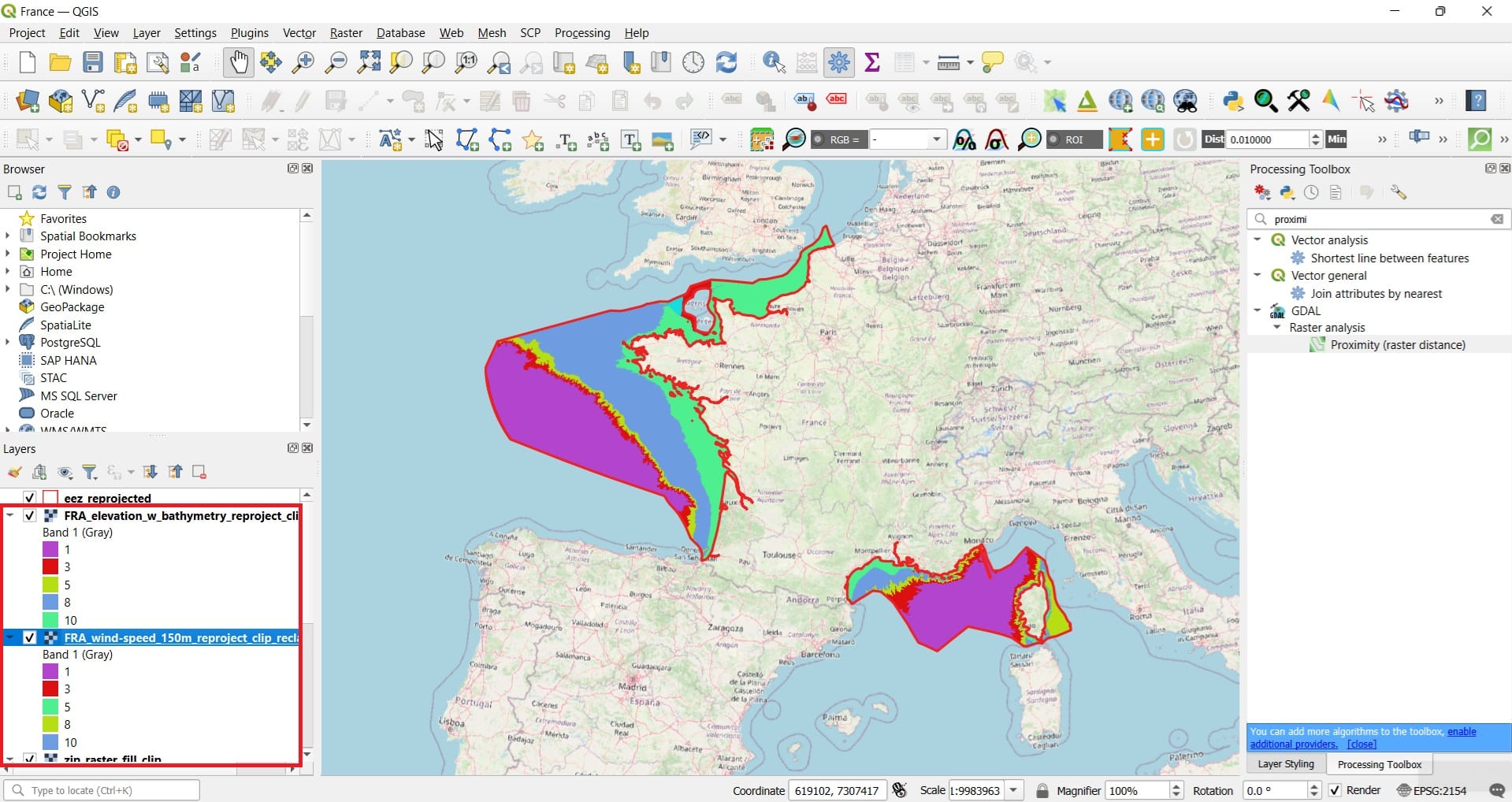
Task: Select Favorites in Browser panel
Action: click(63, 218)
